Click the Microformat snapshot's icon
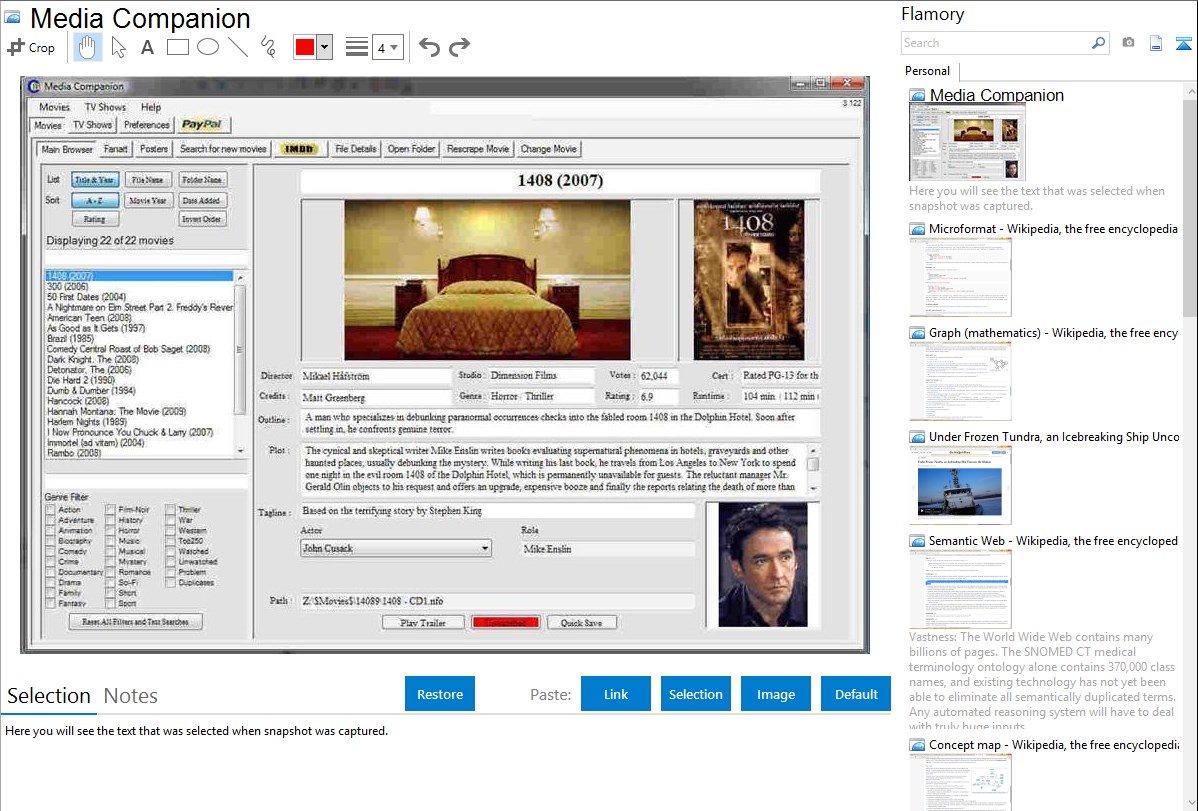This screenshot has width=1198, height=811. point(917,229)
